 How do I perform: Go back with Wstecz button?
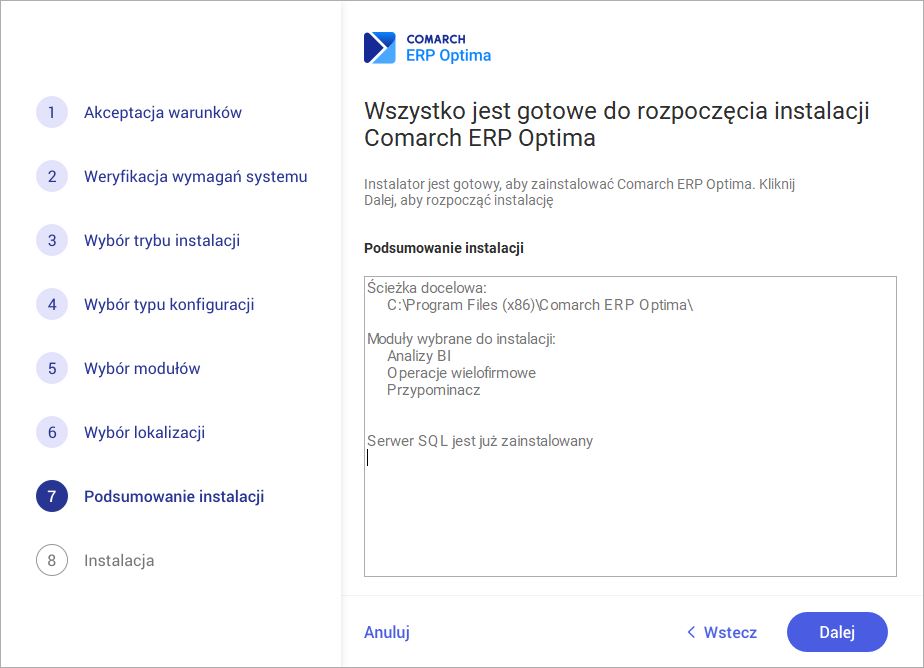point(722,632)
